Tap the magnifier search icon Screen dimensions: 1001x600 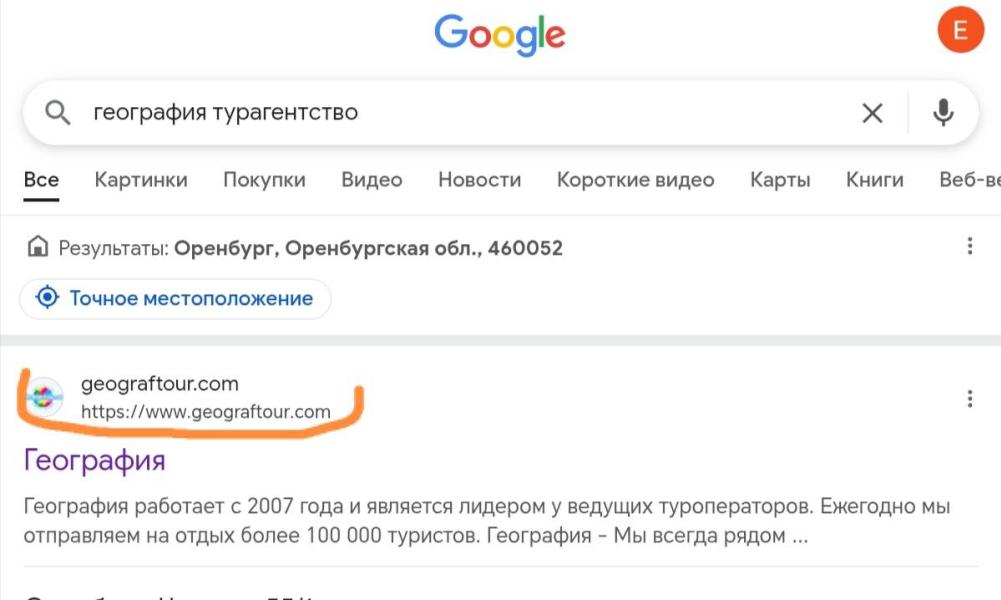pos(57,113)
